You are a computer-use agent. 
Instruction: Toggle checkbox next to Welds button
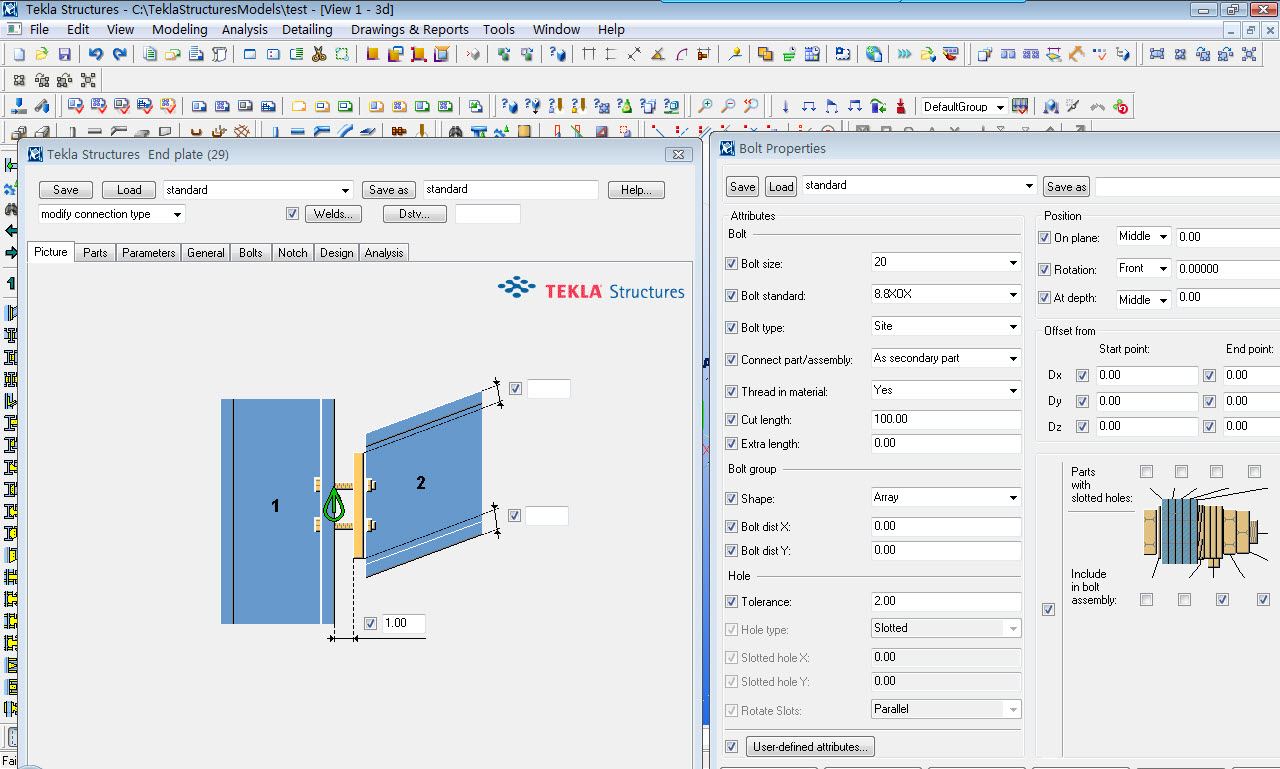point(292,214)
